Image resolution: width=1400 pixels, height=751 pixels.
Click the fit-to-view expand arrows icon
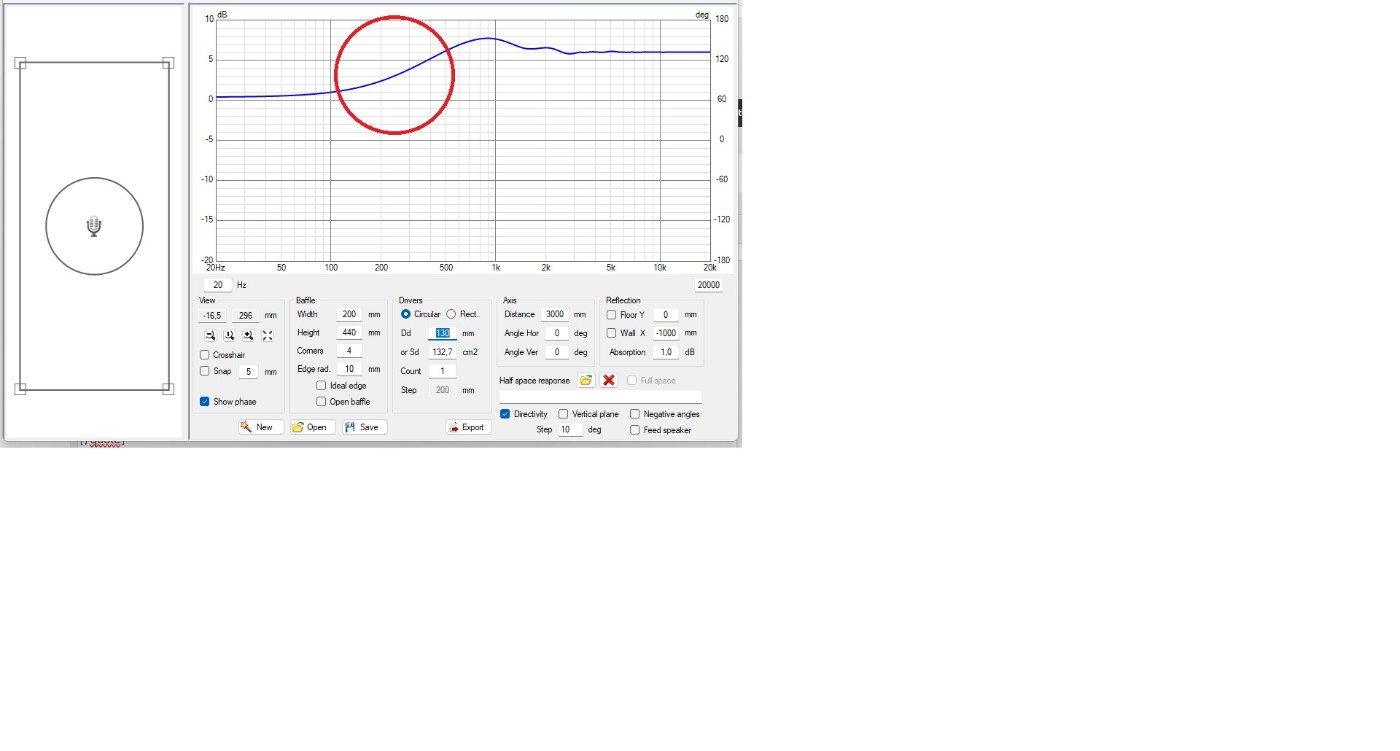(x=267, y=336)
